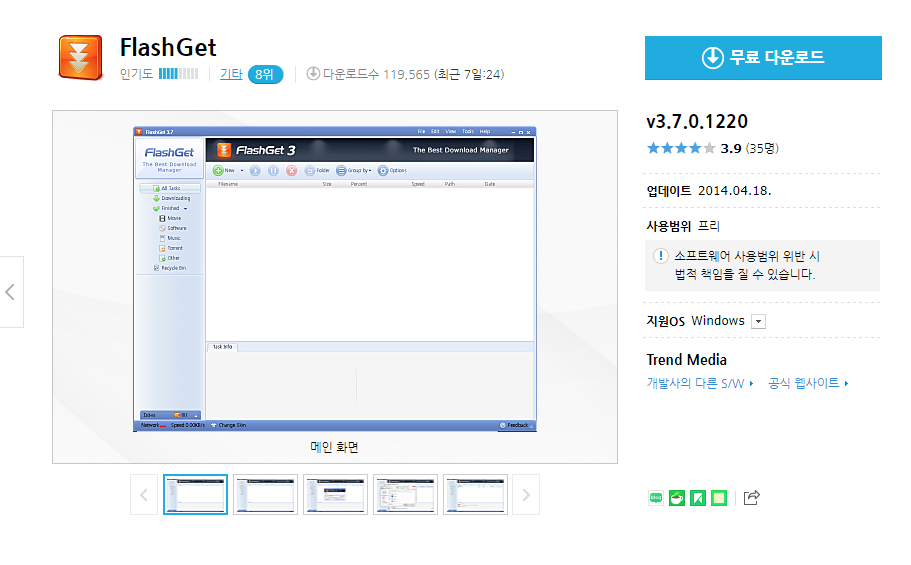The height and width of the screenshot is (565, 911).
Task: Open Help menu in screenshot window
Action: [485, 131]
